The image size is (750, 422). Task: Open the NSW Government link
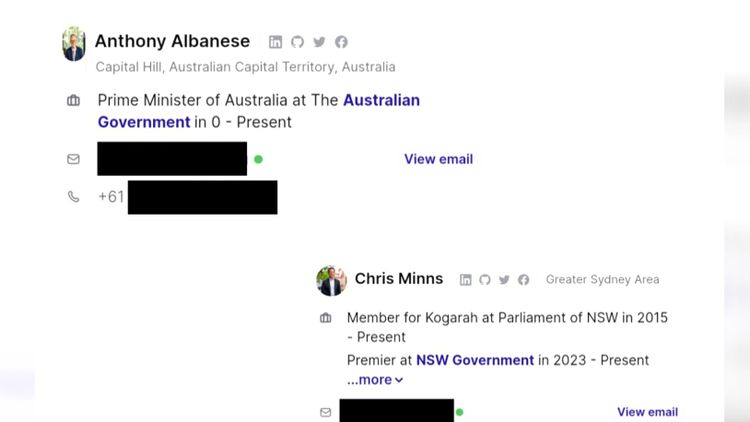tap(475, 360)
